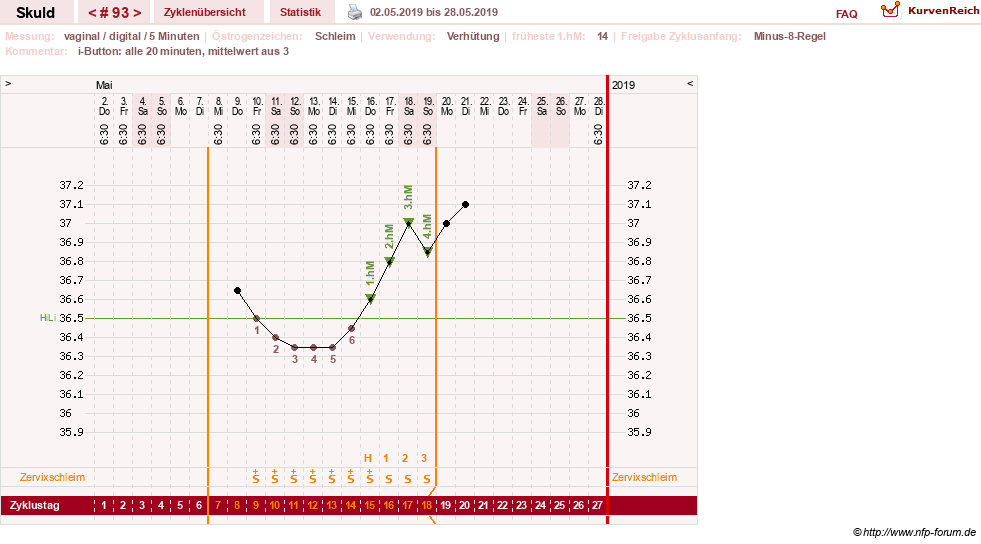Viewport: 981px width, 544px height.
Task: Click low temperature point numbered 3
Action: (295, 347)
